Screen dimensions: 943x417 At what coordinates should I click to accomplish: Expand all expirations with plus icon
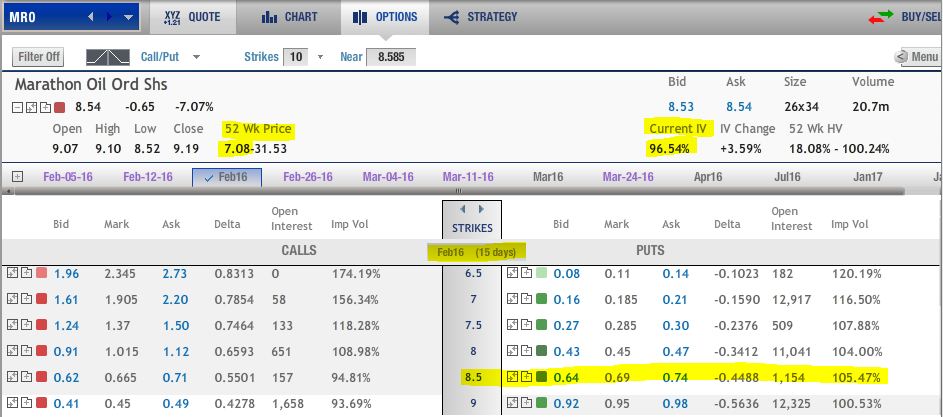[x=17, y=177]
